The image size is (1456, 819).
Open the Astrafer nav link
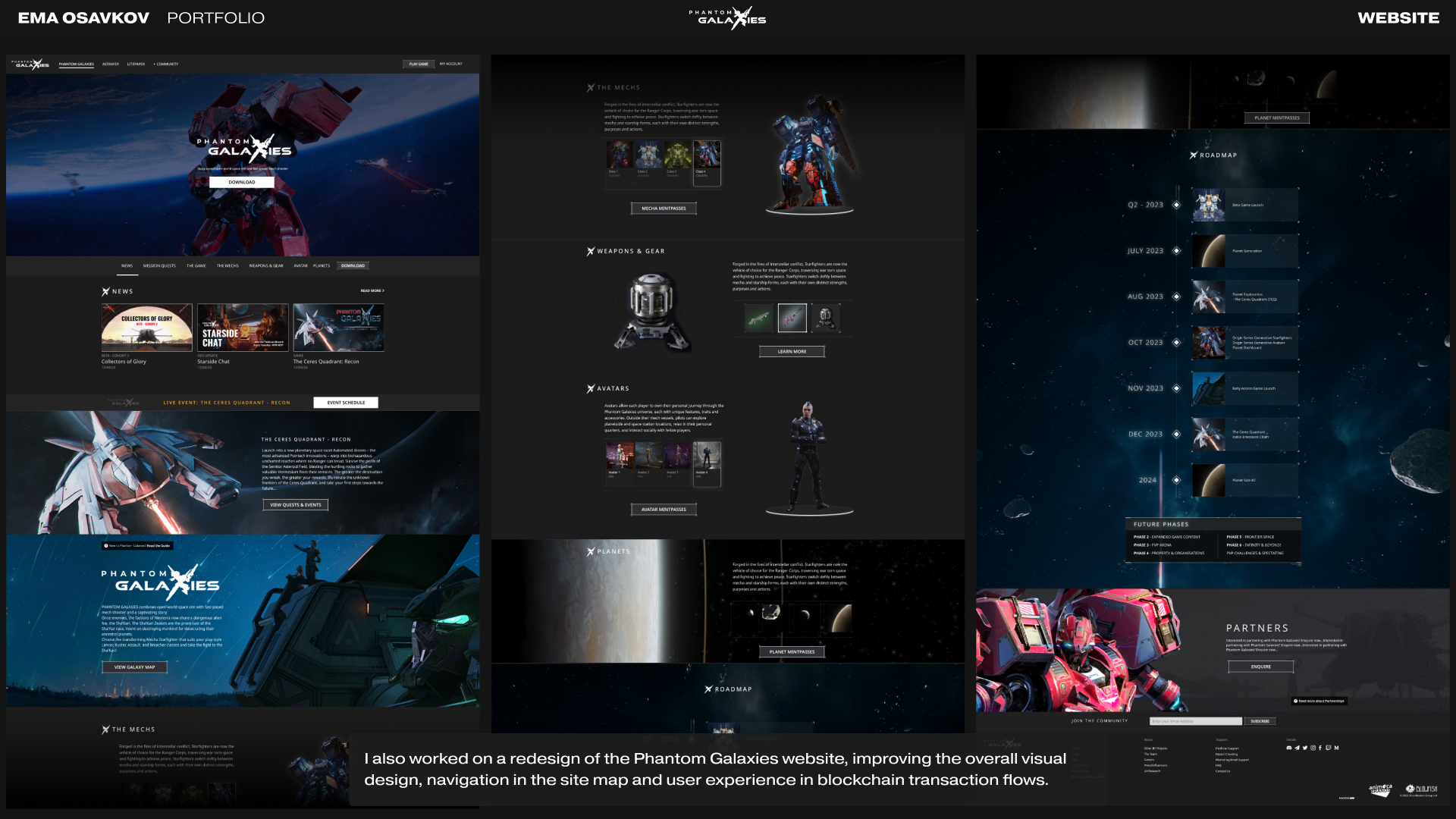(111, 64)
